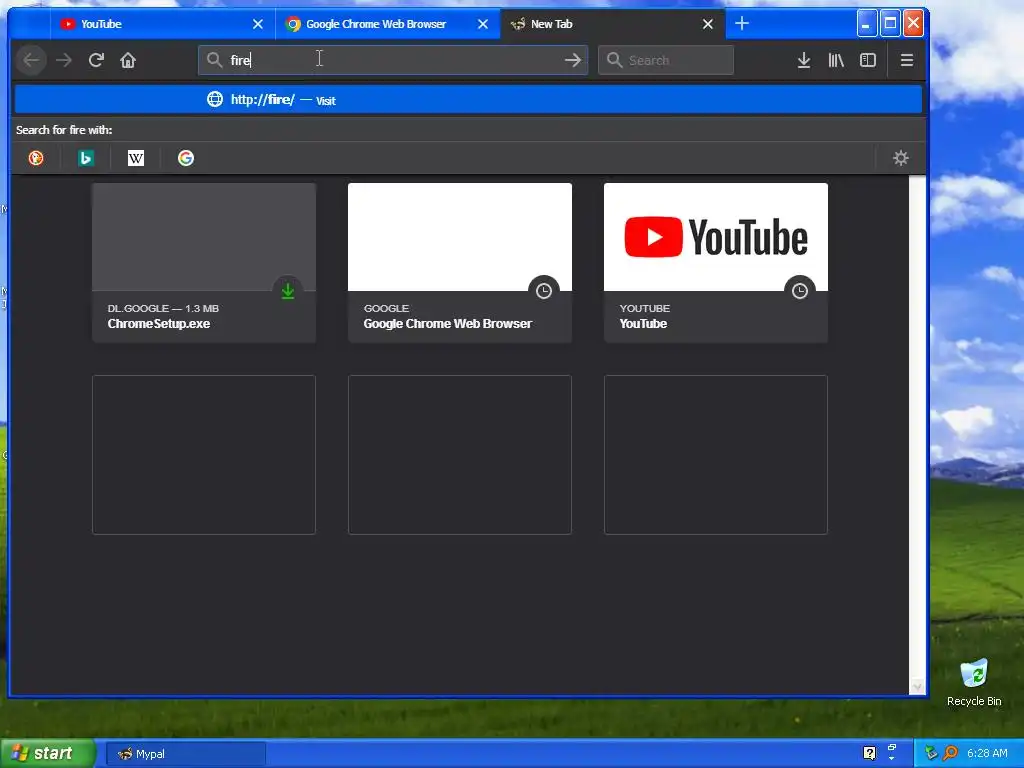This screenshot has height=768, width=1024.
Task: Open search settings gear in the dropdown
Action: pos(901,158)
